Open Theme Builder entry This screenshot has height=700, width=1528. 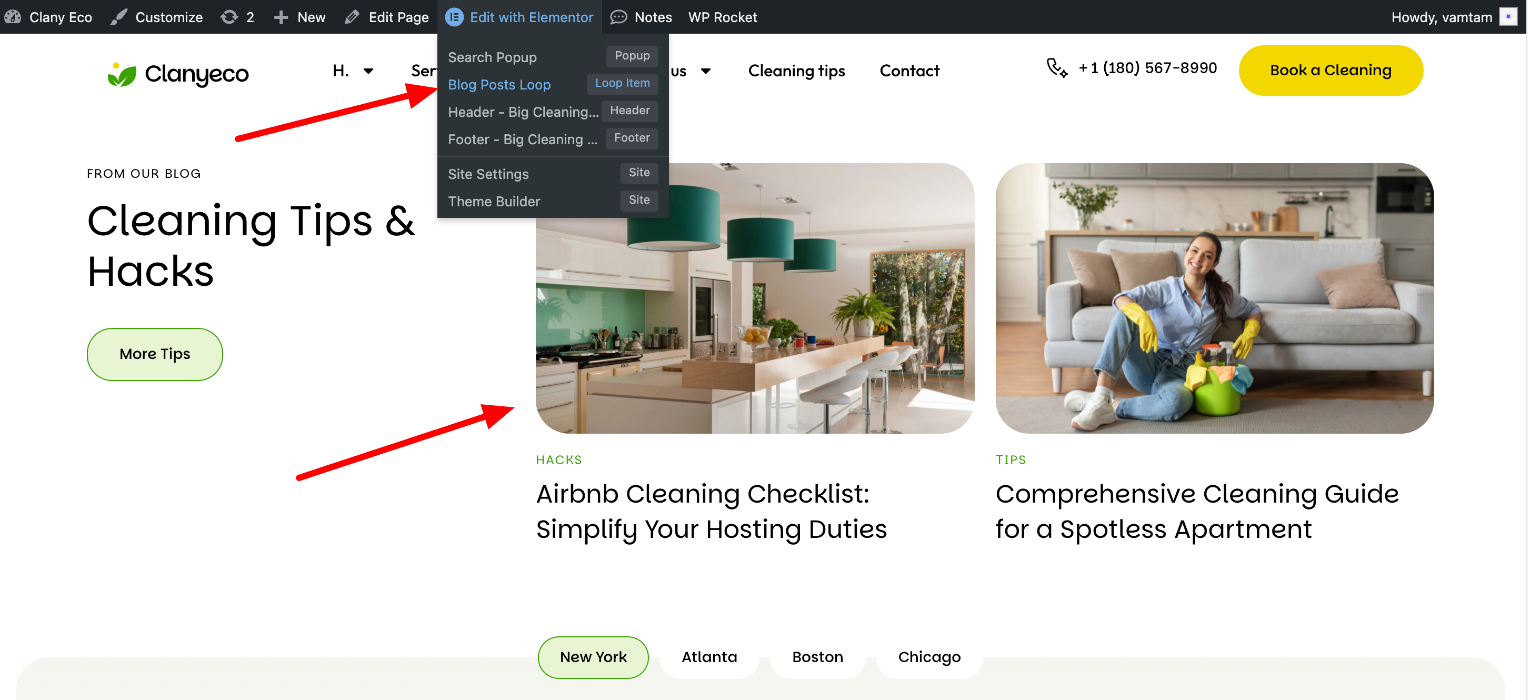(x=494, y=201)
